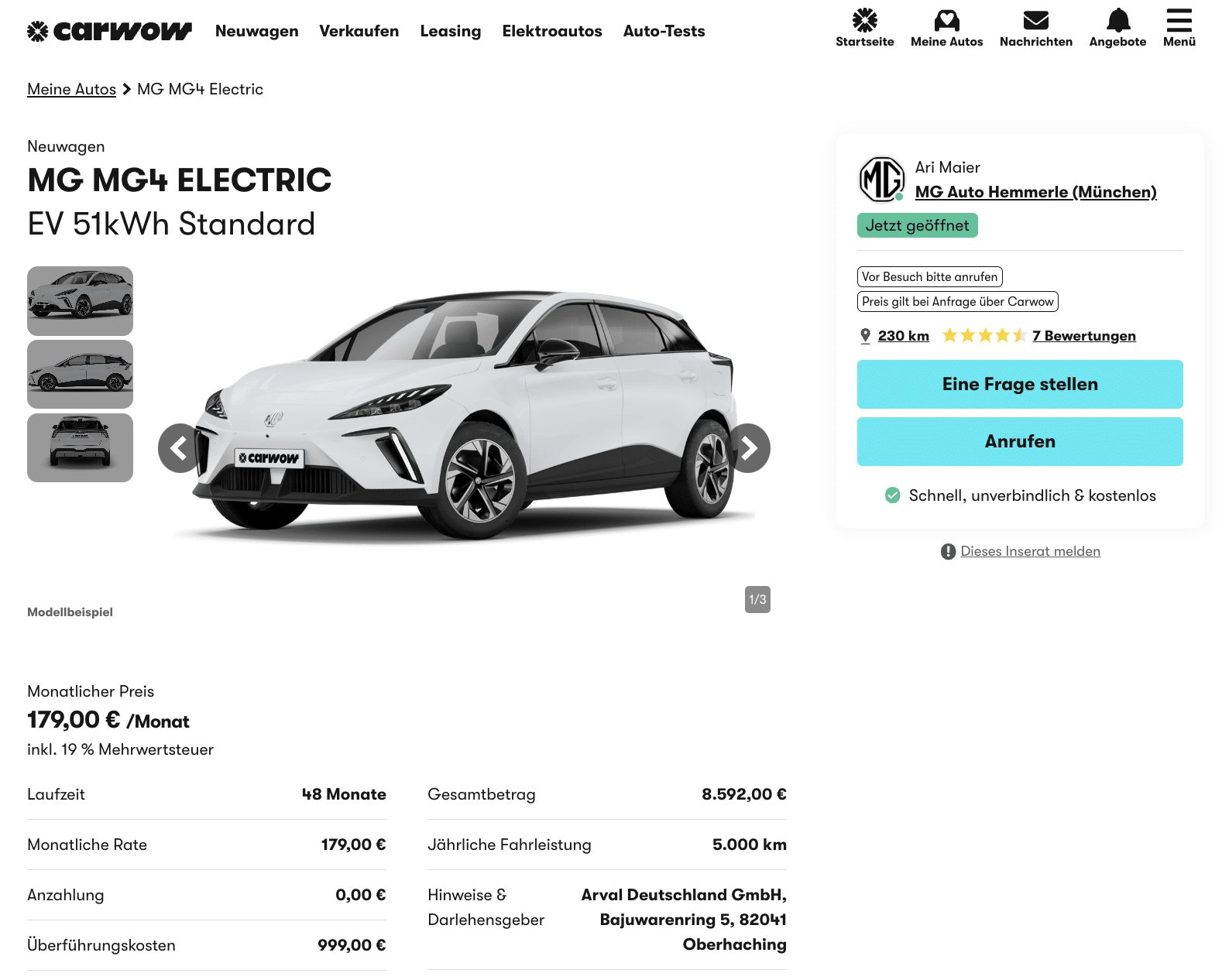Click the Ari Maier contact name
Viewport: 1222px width, 980px height.
pos(948,167)
